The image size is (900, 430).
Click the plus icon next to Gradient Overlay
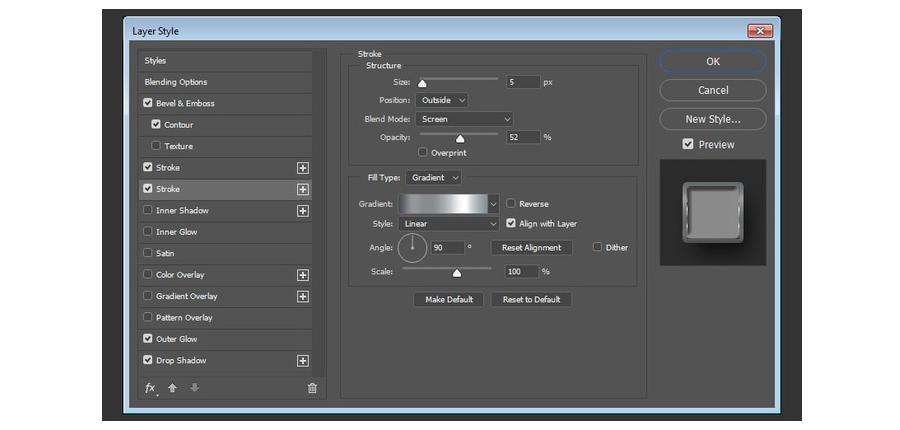click(302, 296)
